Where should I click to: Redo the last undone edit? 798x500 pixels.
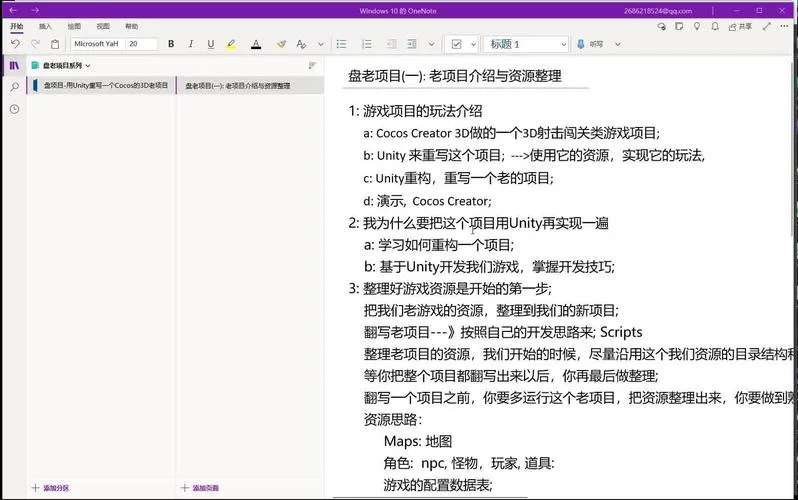pos(35,44)
